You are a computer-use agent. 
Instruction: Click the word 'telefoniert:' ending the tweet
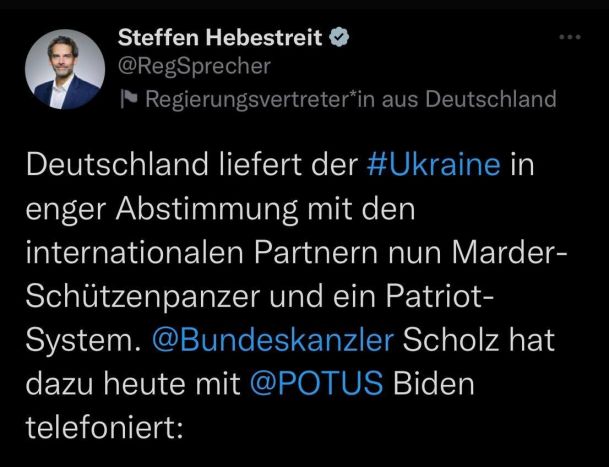click(x=104, y=427)
